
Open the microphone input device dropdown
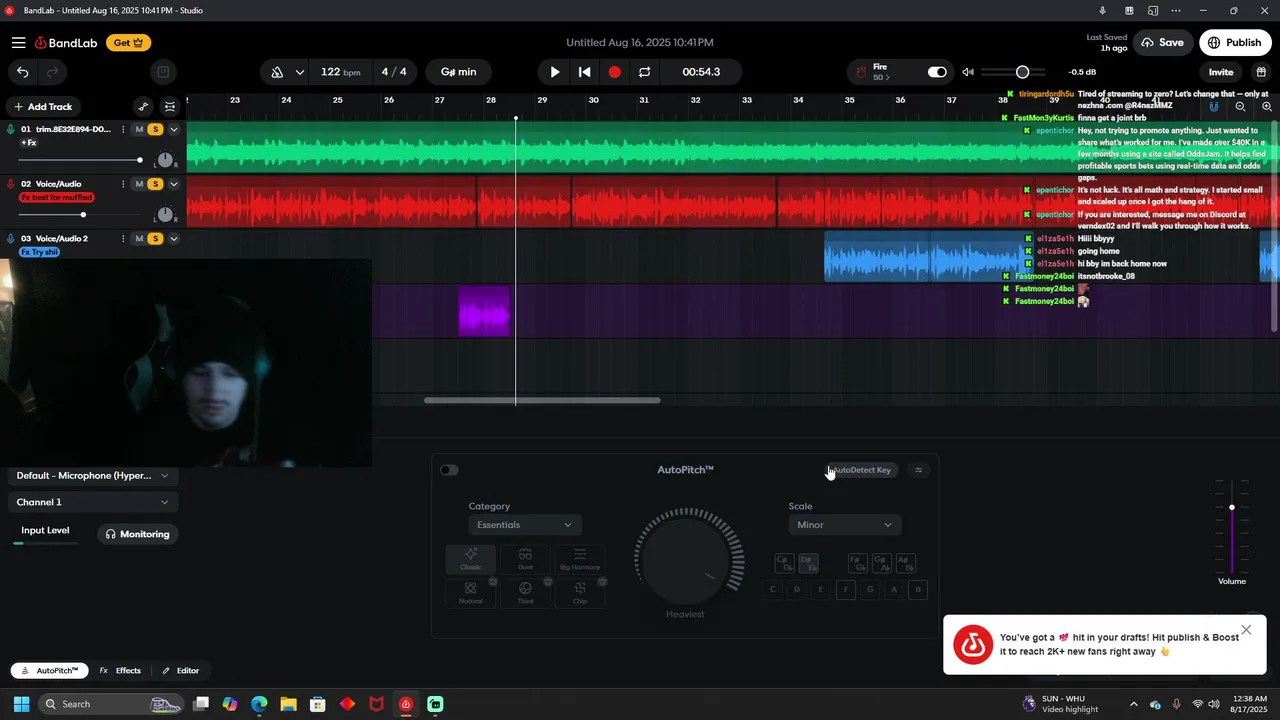click(x=93, y=476)
